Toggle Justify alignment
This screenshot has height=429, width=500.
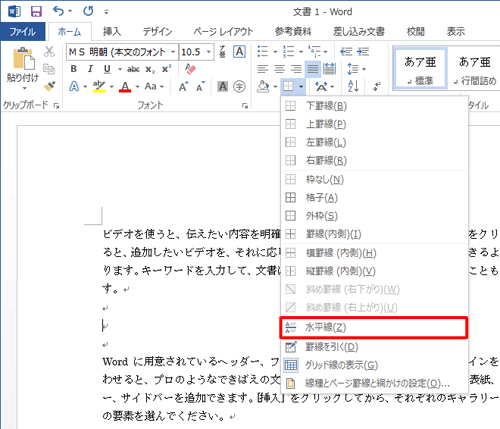(313, 69)
